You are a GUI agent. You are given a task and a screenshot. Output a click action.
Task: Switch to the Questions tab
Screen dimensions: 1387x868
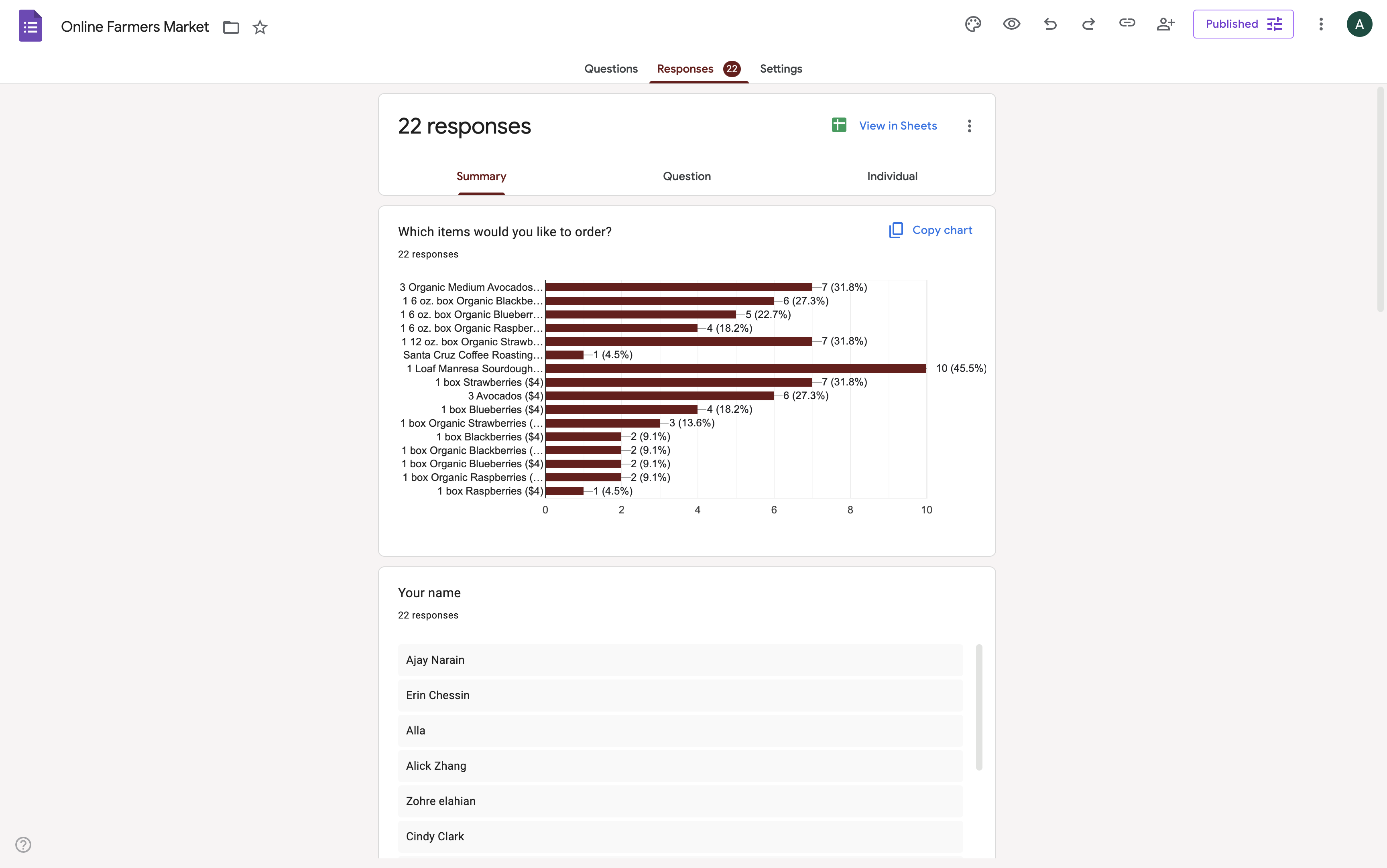pyautogui.click(x=610, y=69)
